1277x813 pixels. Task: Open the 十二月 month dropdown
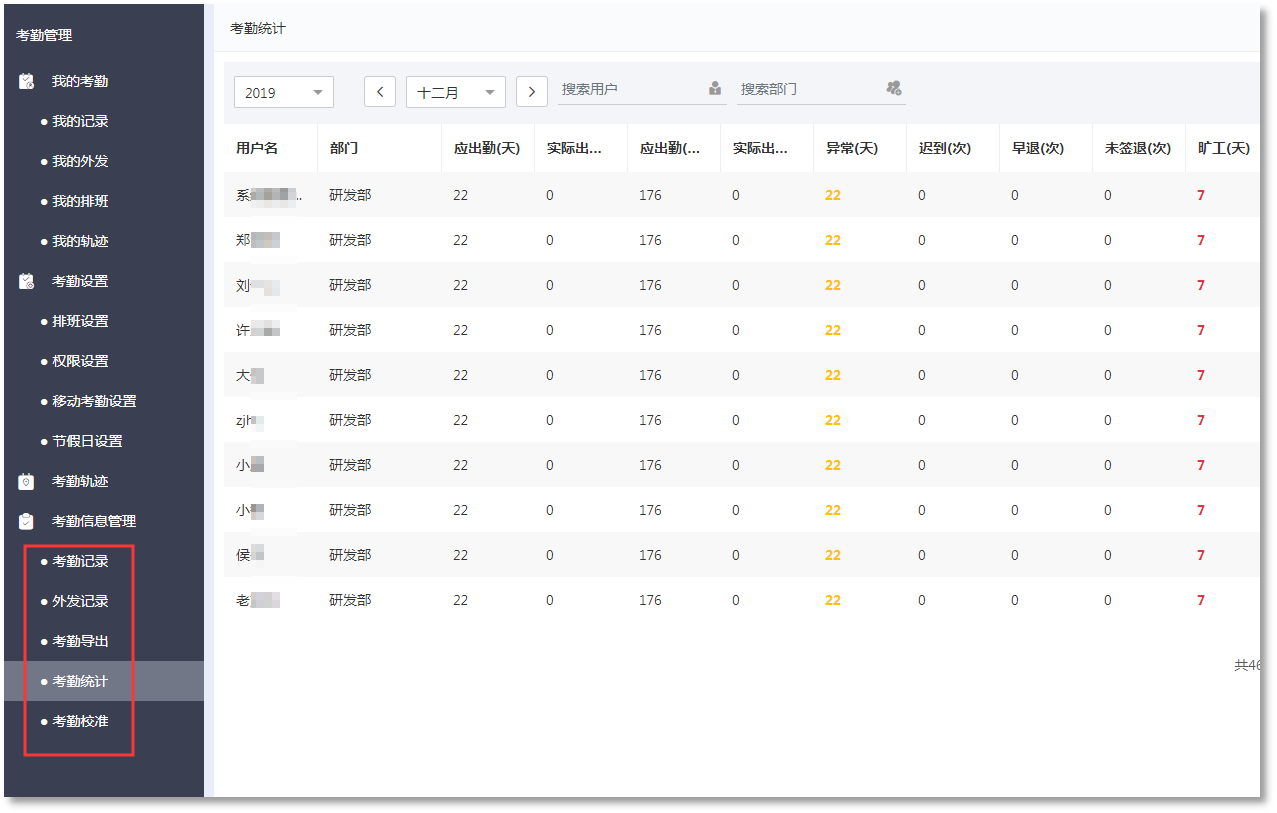456,92
